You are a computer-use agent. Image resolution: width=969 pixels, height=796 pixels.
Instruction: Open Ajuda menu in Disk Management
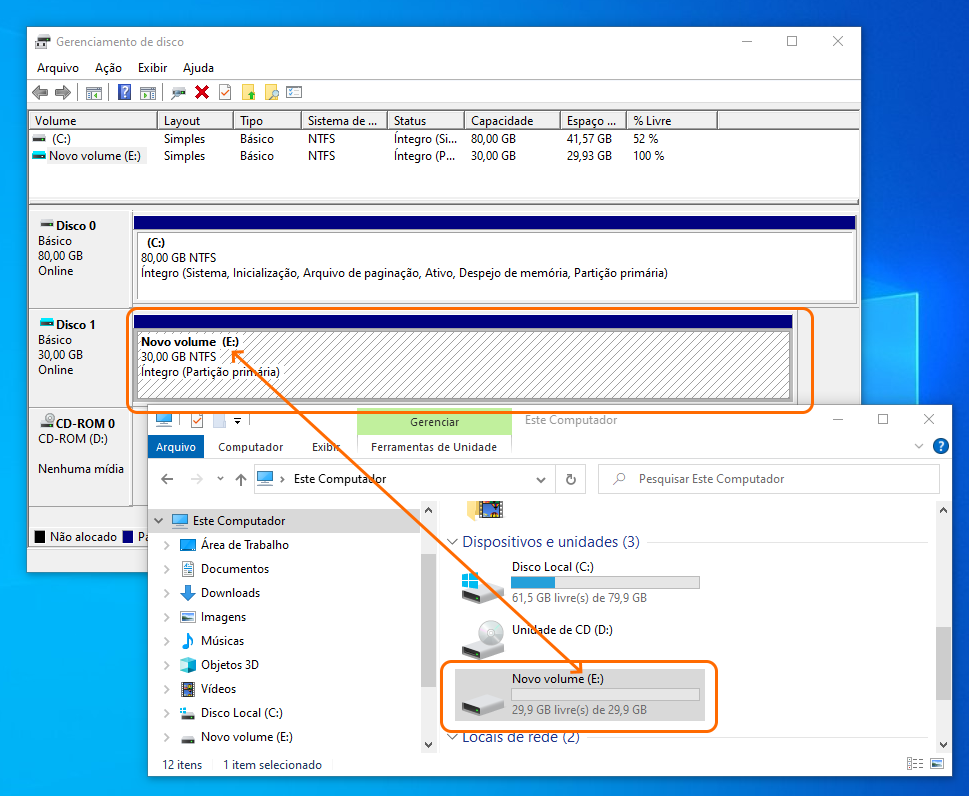[198, 68]
